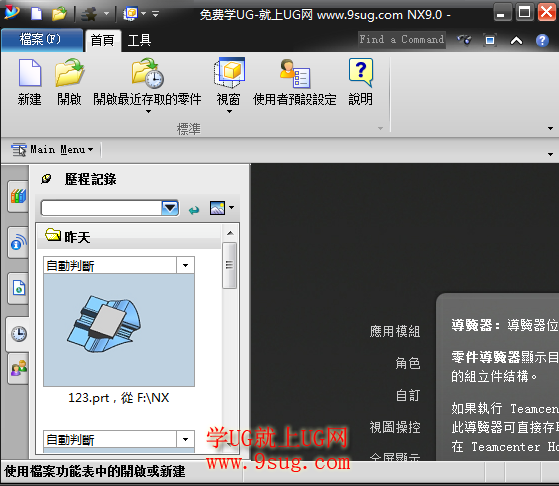The image size is (559, 486).
Task: Open the Main Menu dropdown
Action: (x=52, y=149)
